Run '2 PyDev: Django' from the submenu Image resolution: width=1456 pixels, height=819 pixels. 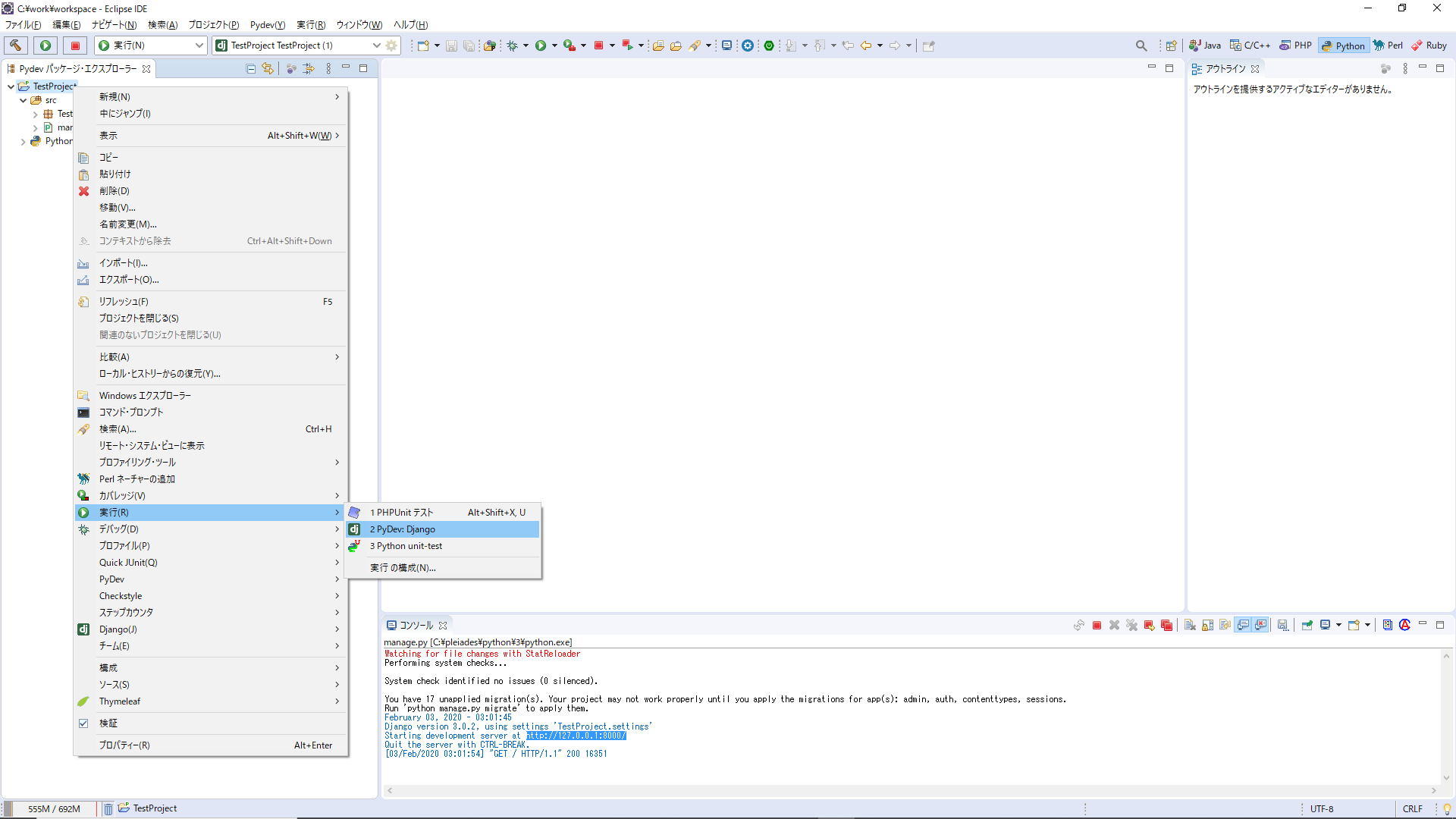402,529
